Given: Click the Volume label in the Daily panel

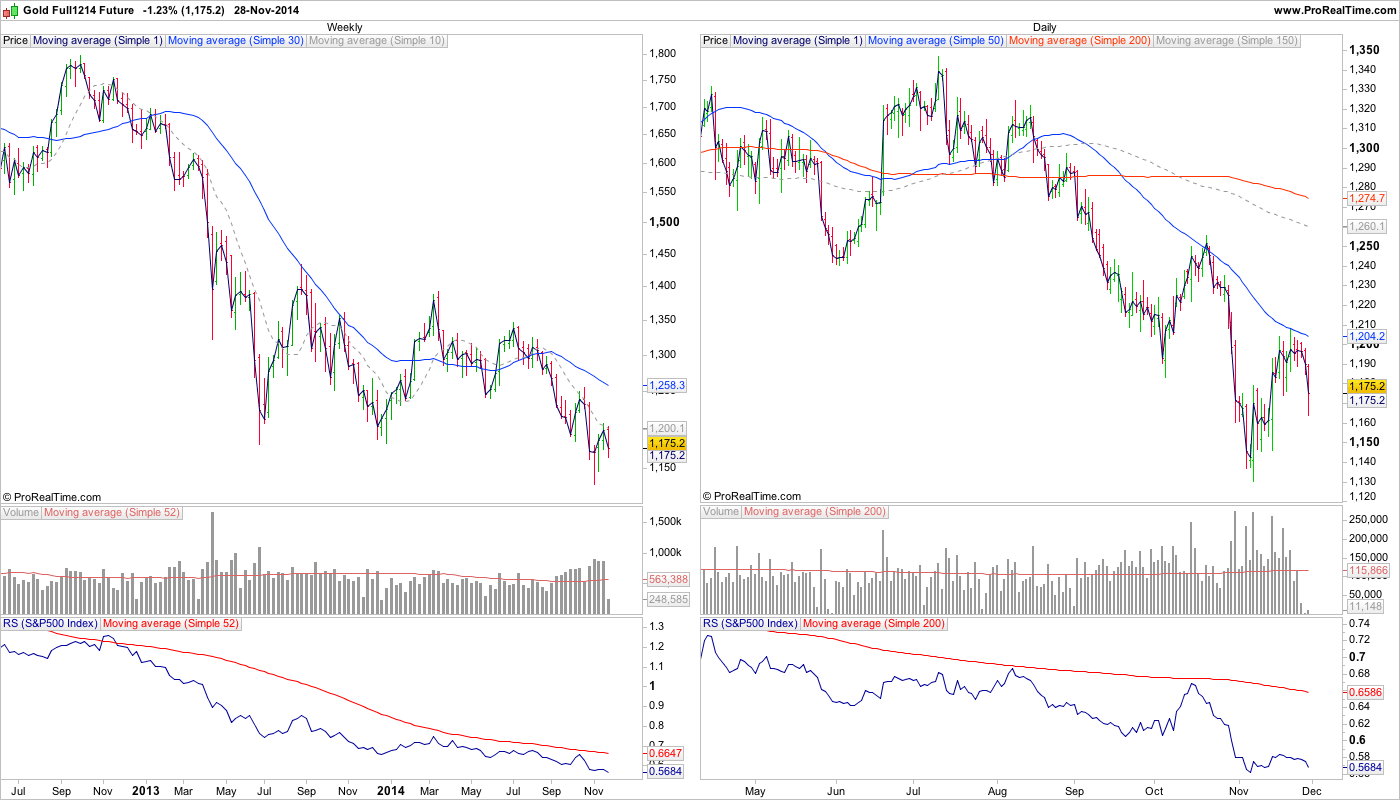Looking at the screenshot, I should pos(721,512).
